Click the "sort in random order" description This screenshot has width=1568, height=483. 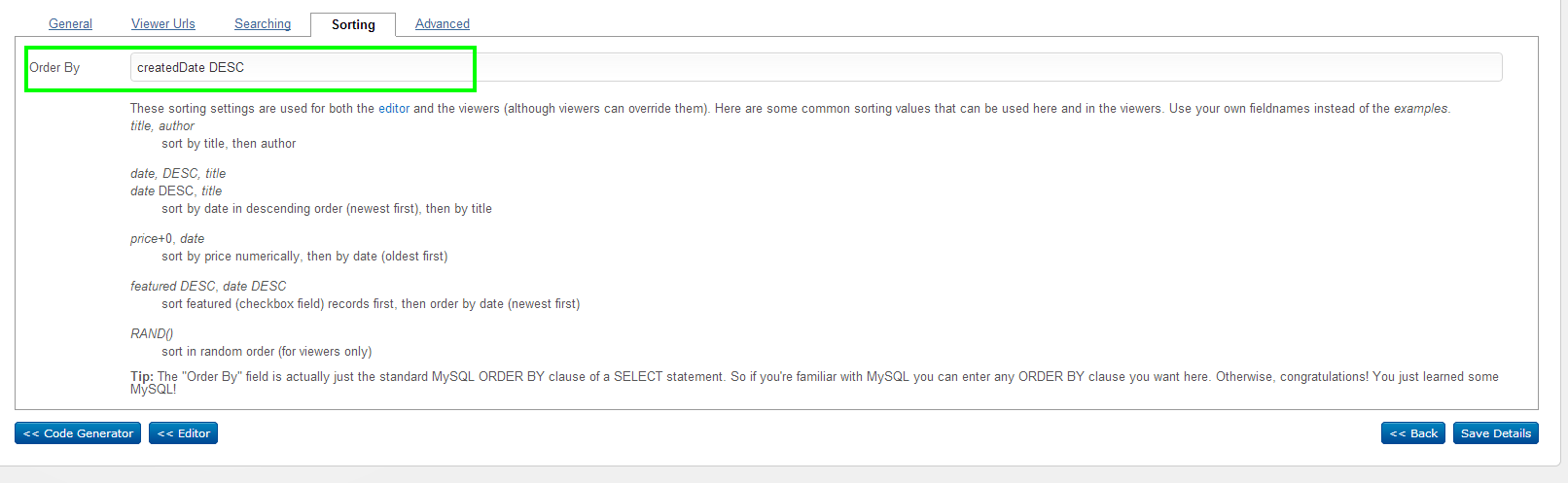pos(267,352)
